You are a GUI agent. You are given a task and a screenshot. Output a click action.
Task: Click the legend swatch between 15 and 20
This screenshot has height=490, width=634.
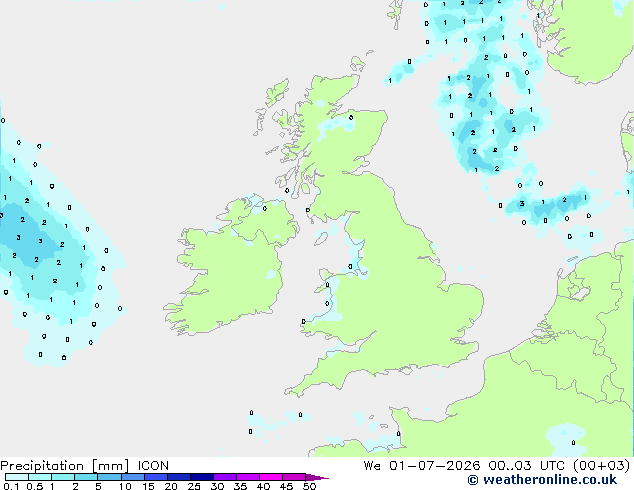click(x=156, y=477)
